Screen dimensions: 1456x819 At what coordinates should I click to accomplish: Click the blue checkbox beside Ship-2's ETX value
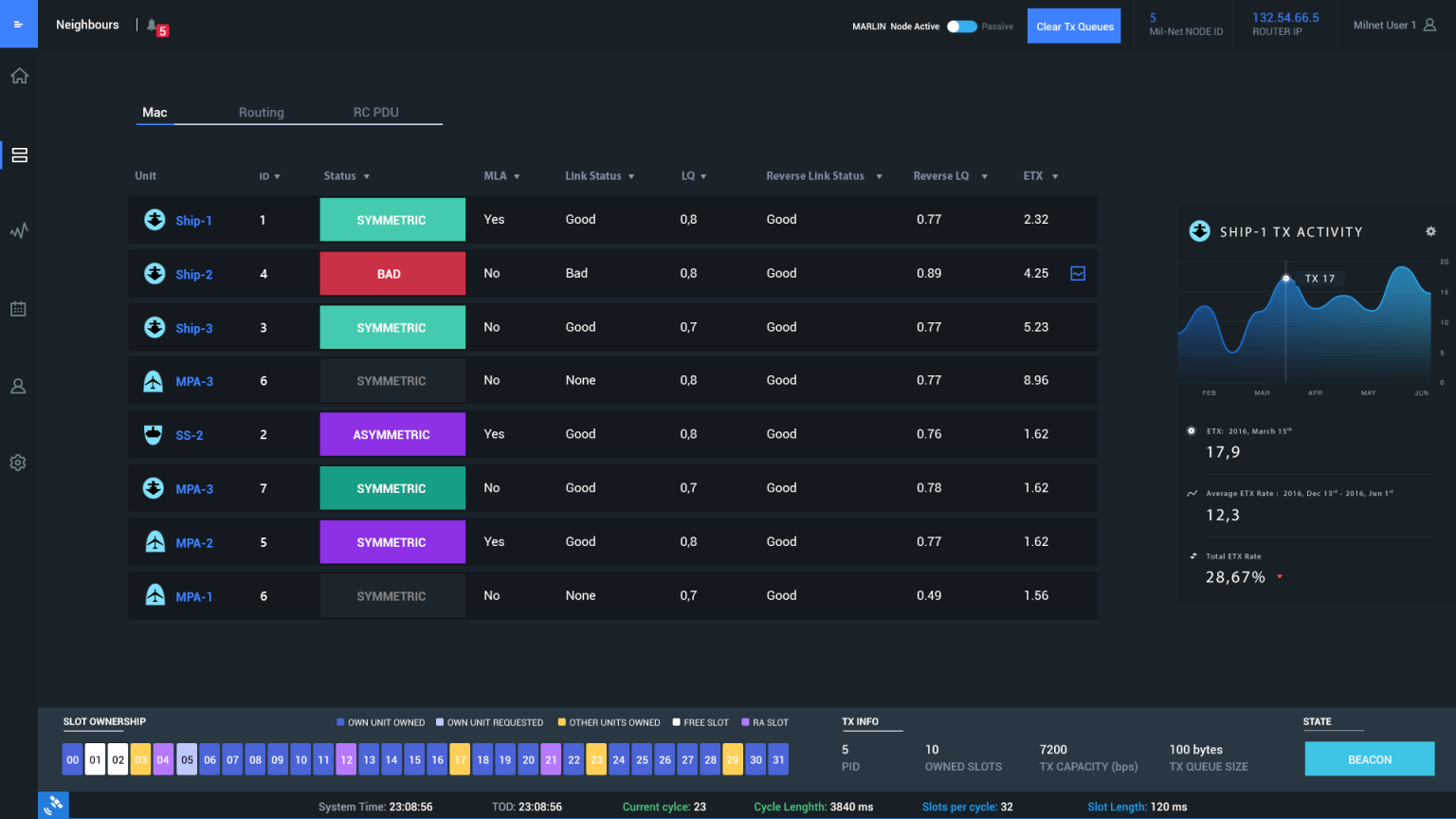point(1078,273)
